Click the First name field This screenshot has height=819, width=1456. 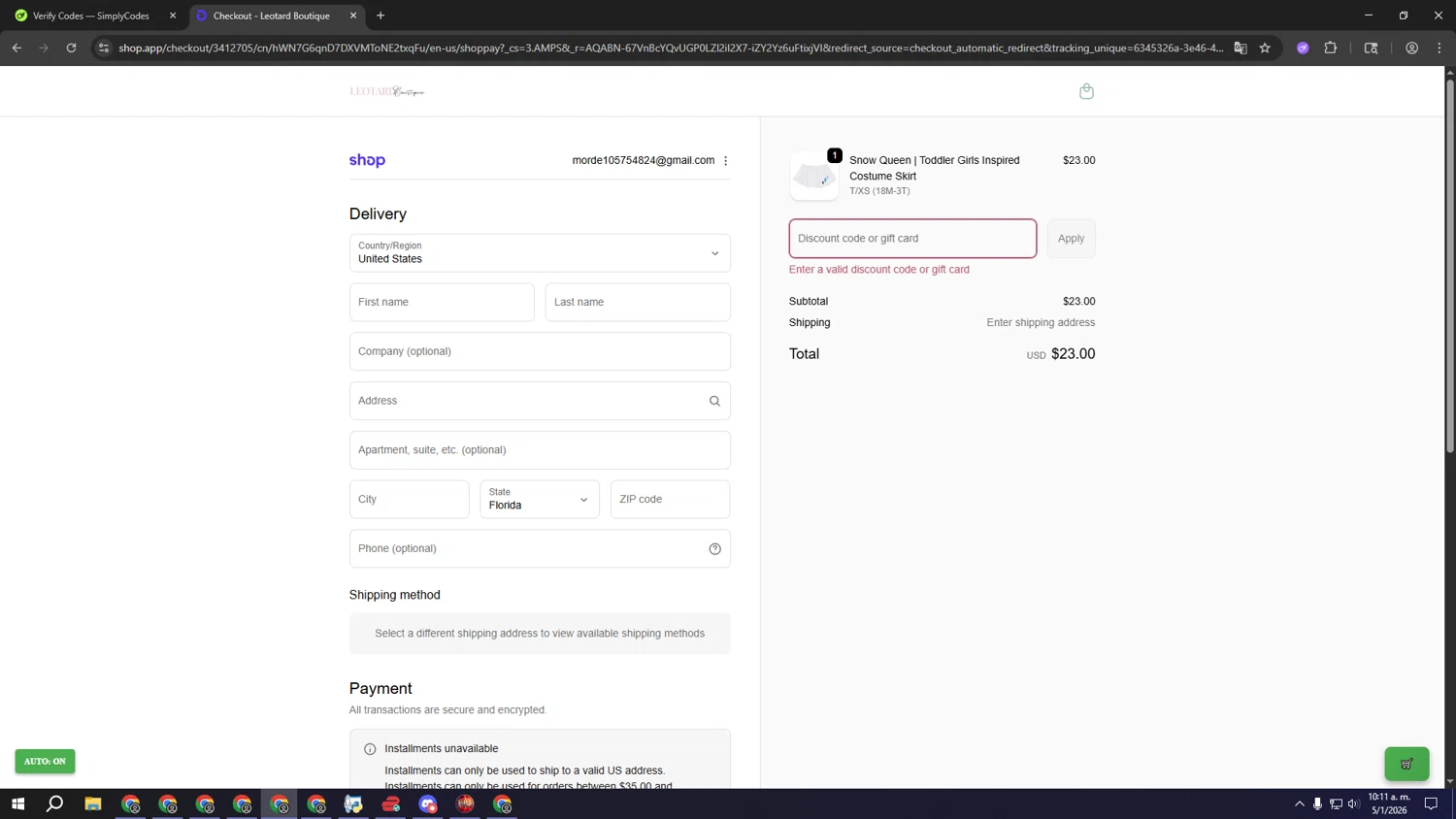coord(442,303)
